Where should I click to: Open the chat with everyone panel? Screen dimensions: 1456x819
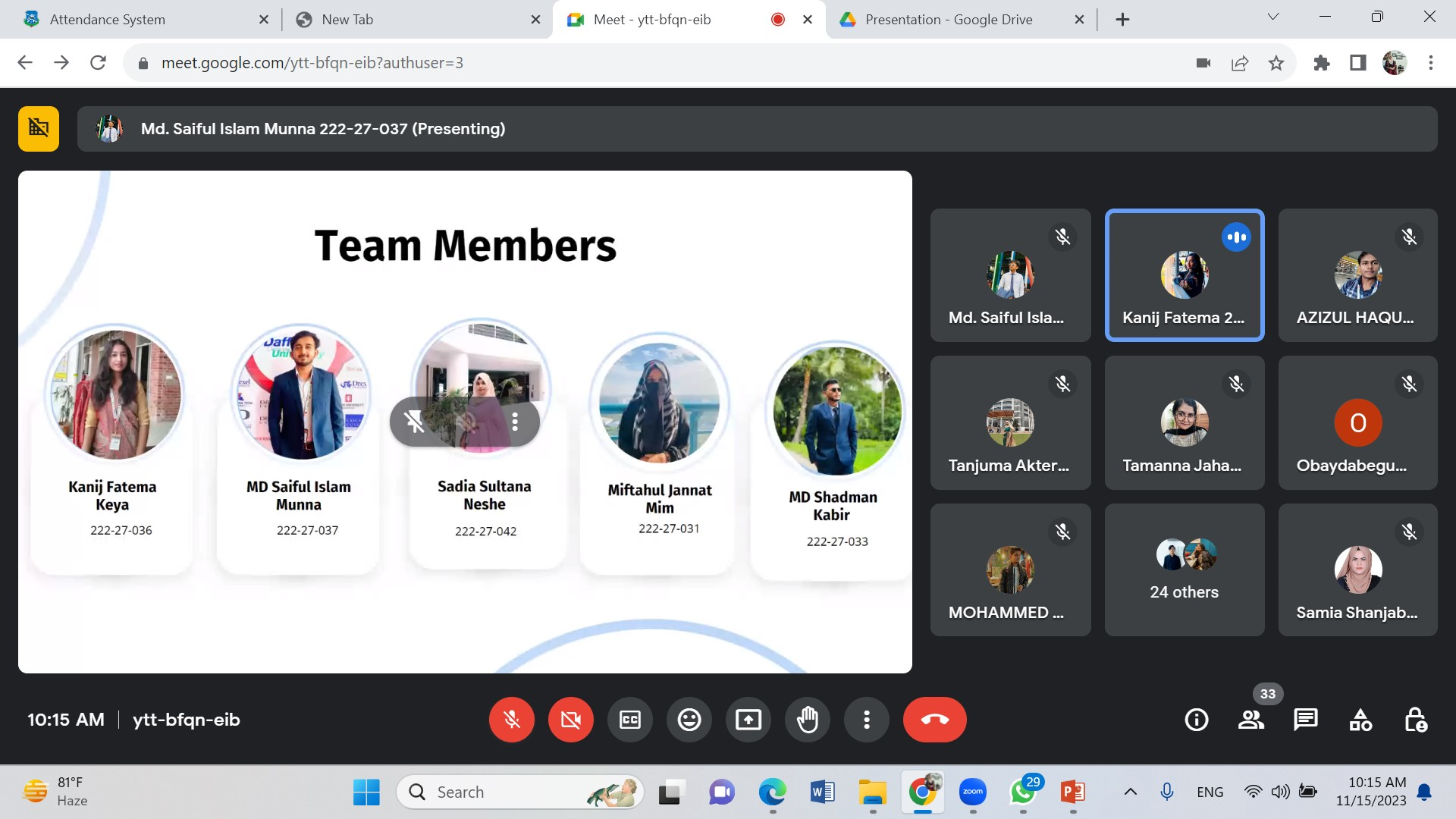pyautogui.click(x=1306, y=720)
